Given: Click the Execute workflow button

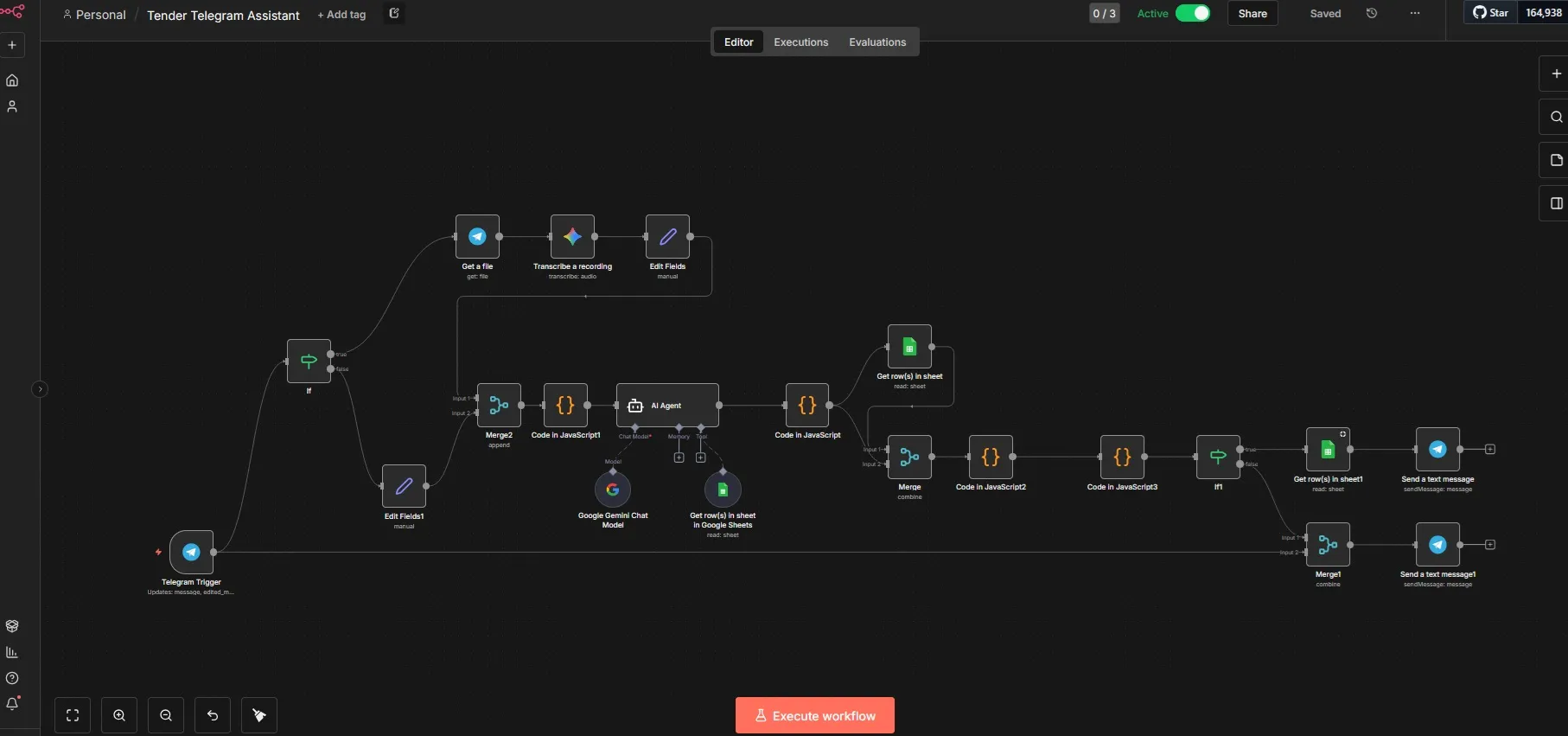Looking at the screenshot, I should tap(814, 715).
